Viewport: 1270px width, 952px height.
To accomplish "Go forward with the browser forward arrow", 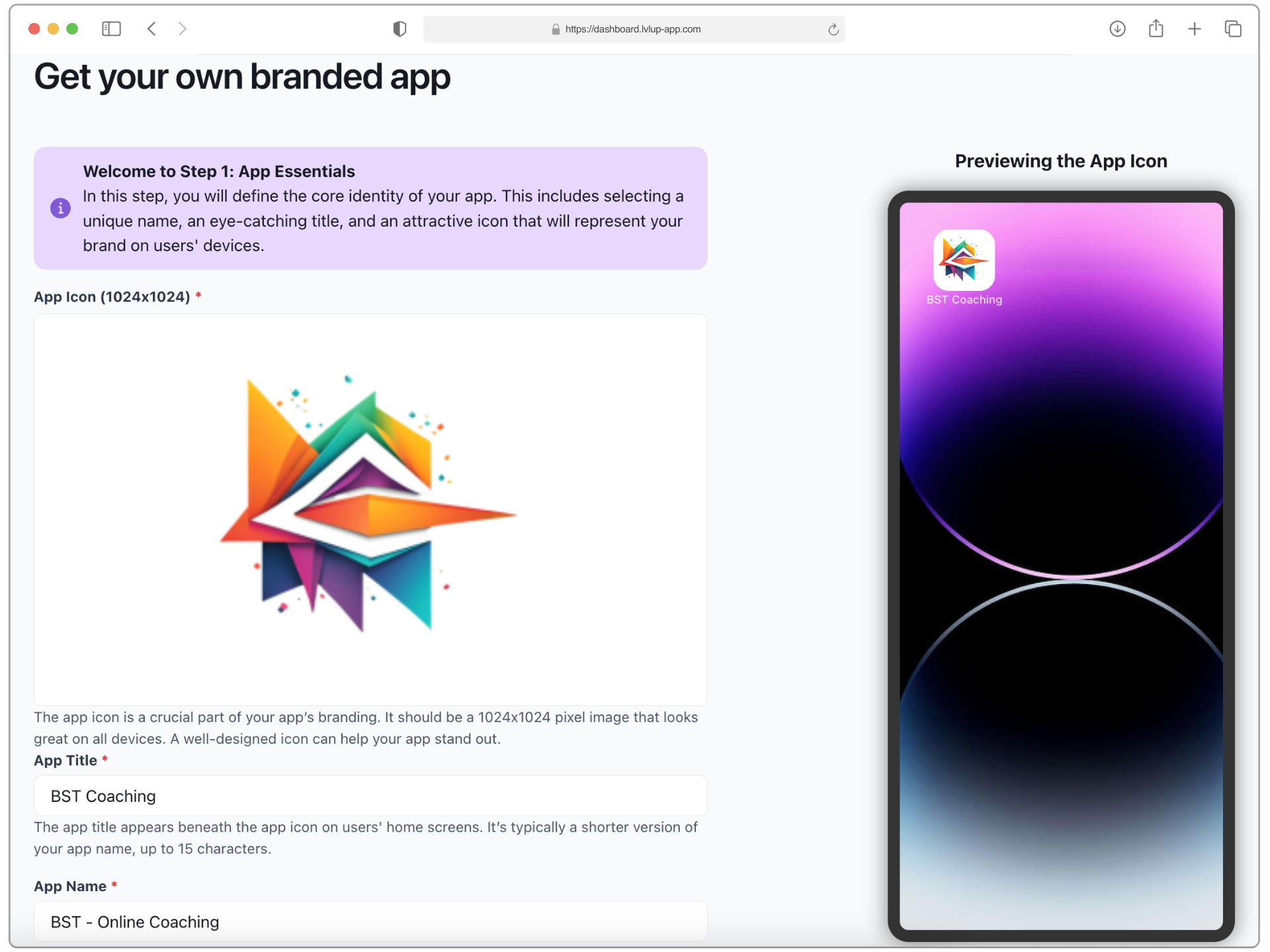I will click(x=183, y=29).
